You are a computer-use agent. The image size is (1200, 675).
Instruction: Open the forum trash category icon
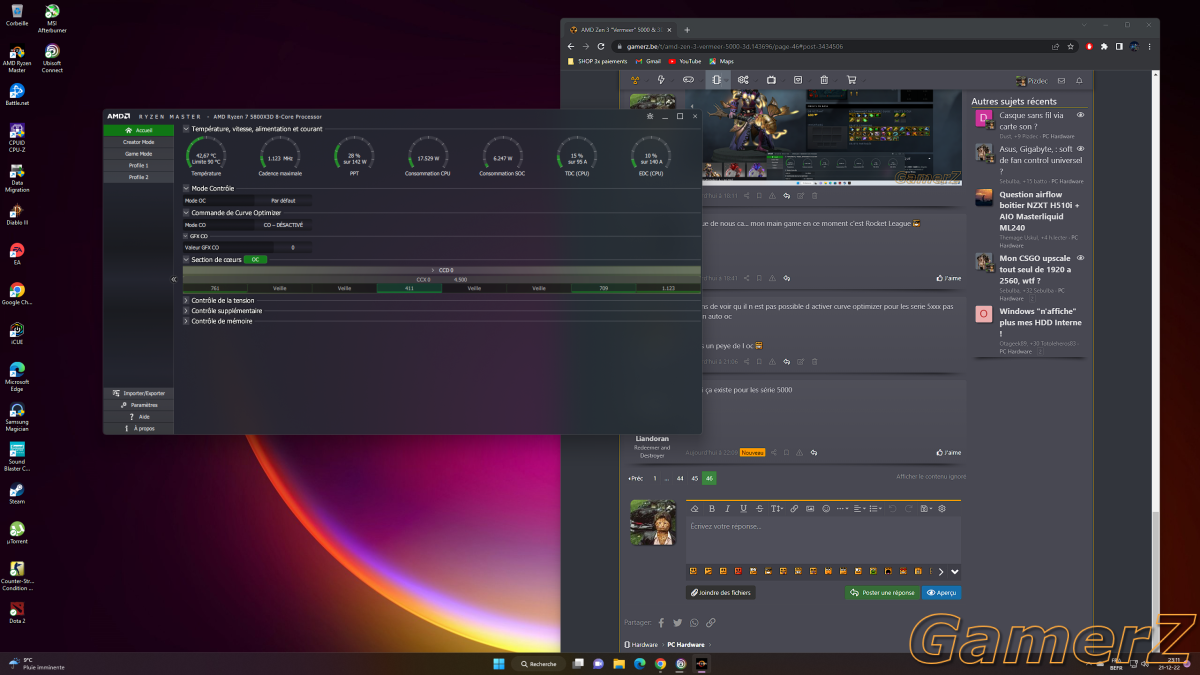point(824,80)
